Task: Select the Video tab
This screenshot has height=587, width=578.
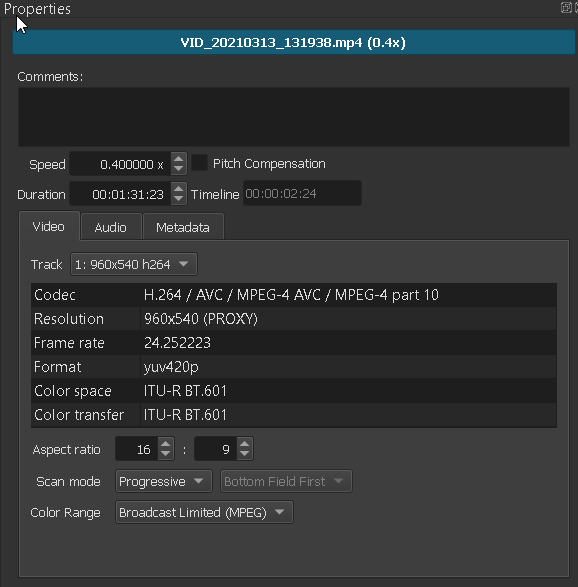Action: 49,226
